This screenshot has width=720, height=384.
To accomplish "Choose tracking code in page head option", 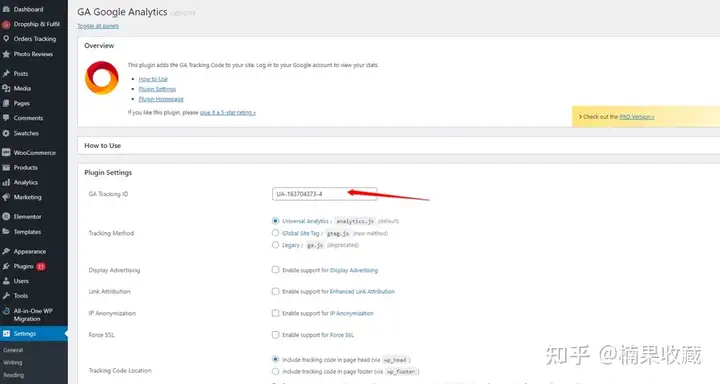I will tap(275, 359).
